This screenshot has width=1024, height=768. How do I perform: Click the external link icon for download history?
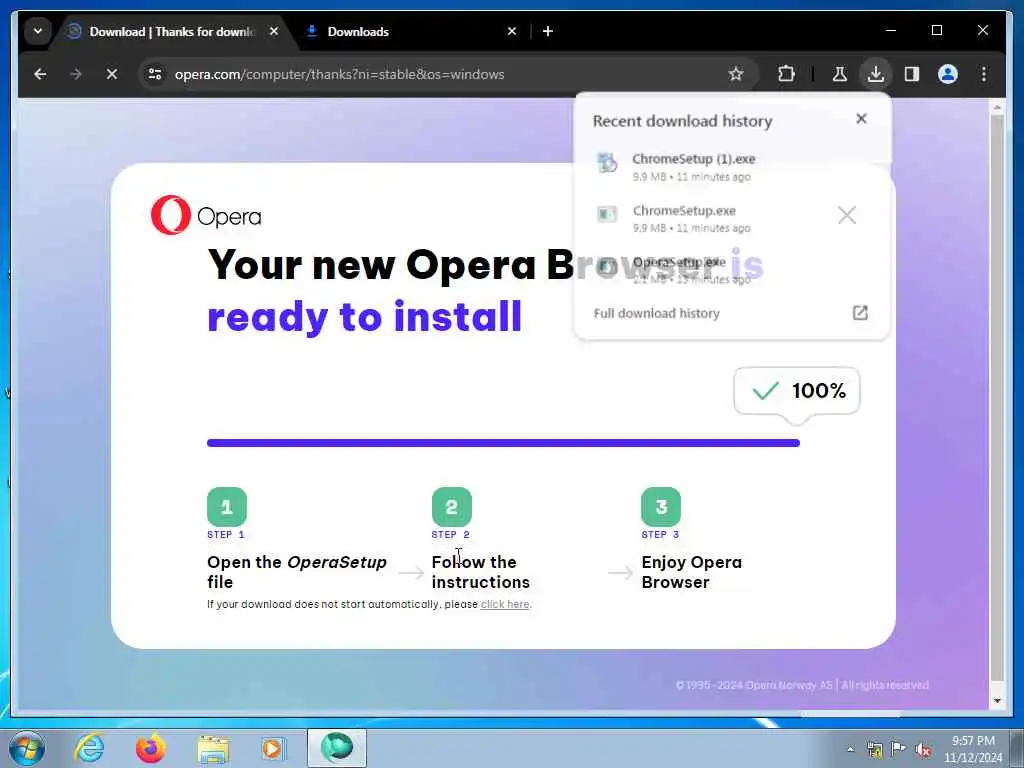click(x=860, y=313)
